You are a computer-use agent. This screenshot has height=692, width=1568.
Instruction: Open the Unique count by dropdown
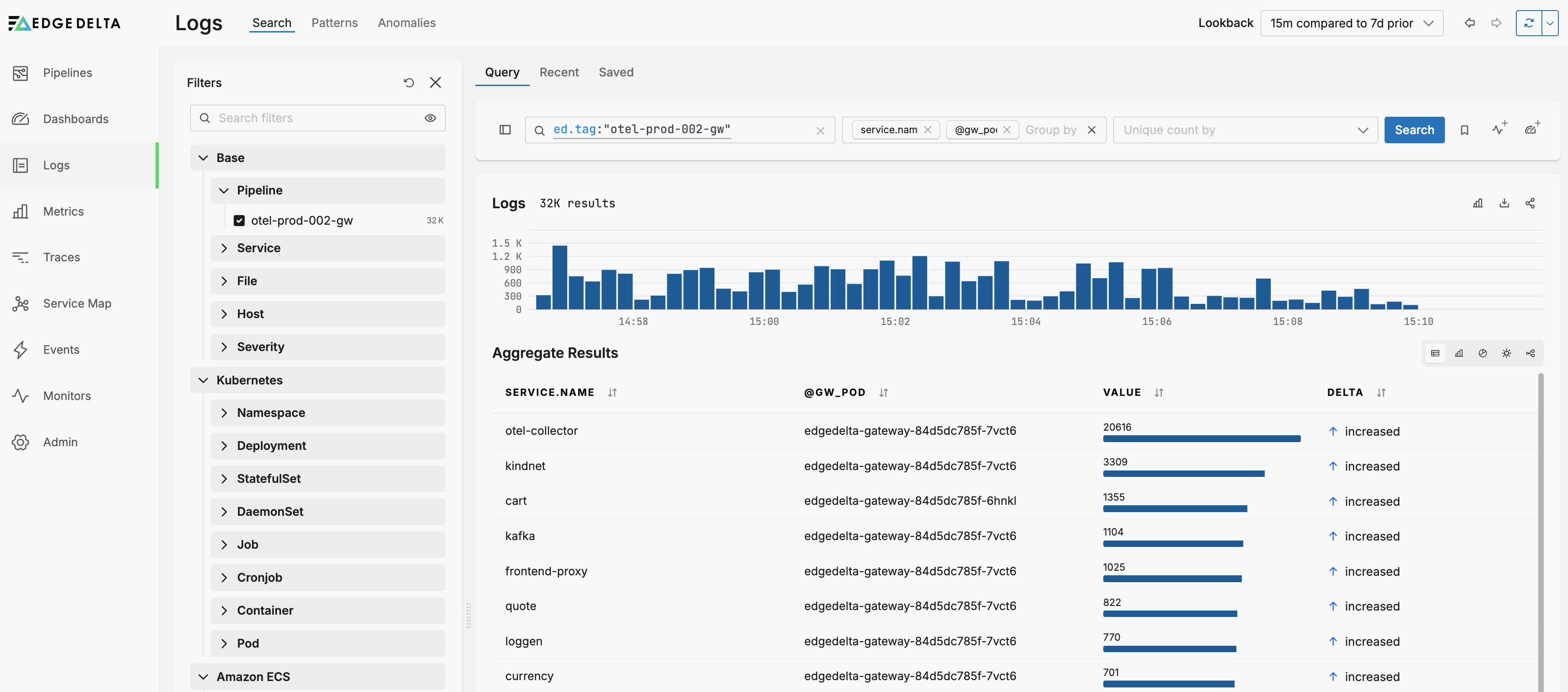point(1245,130)
